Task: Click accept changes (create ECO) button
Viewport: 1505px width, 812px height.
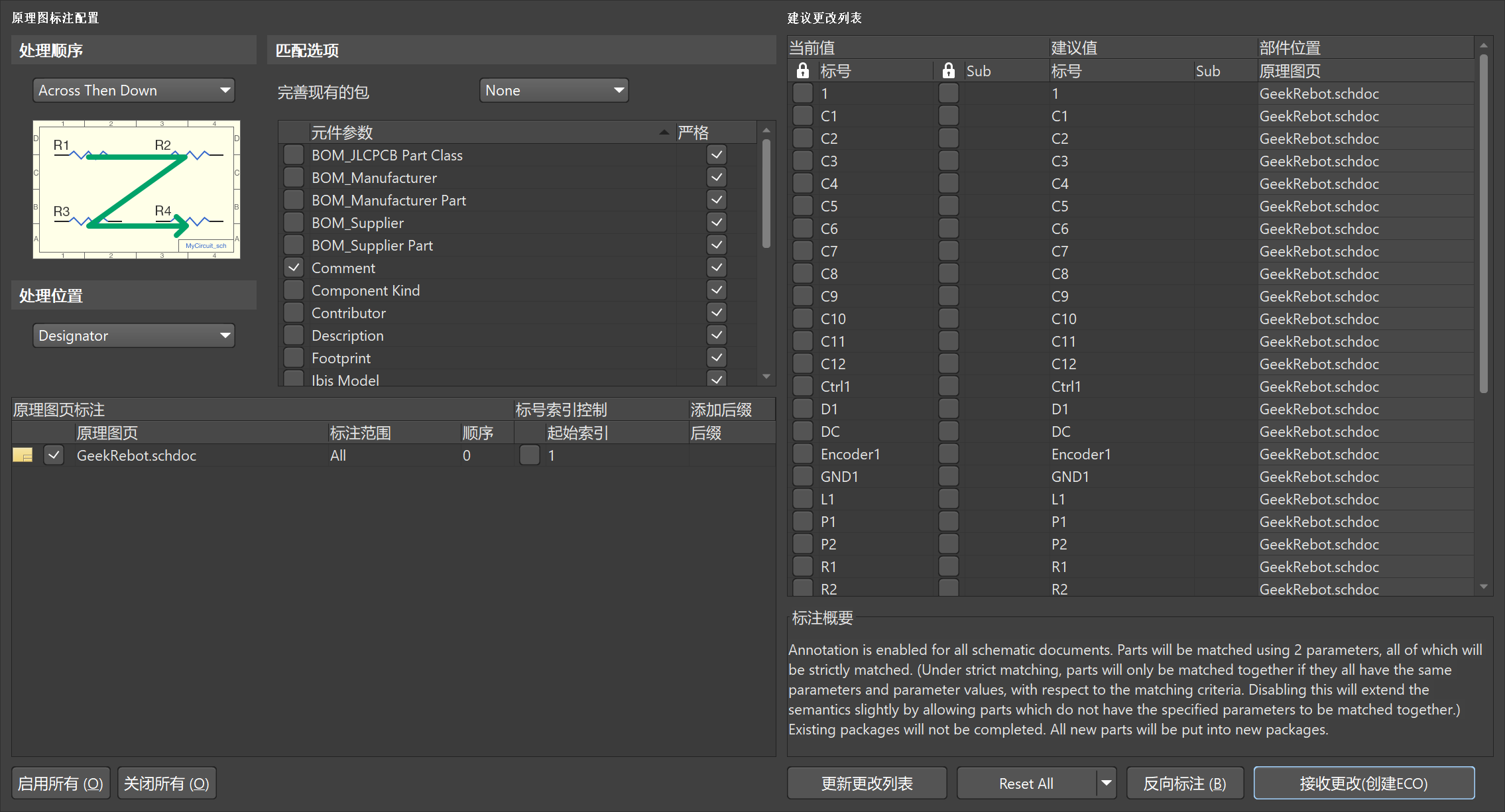Action: pyautogui.click(x=1364, y=783)
